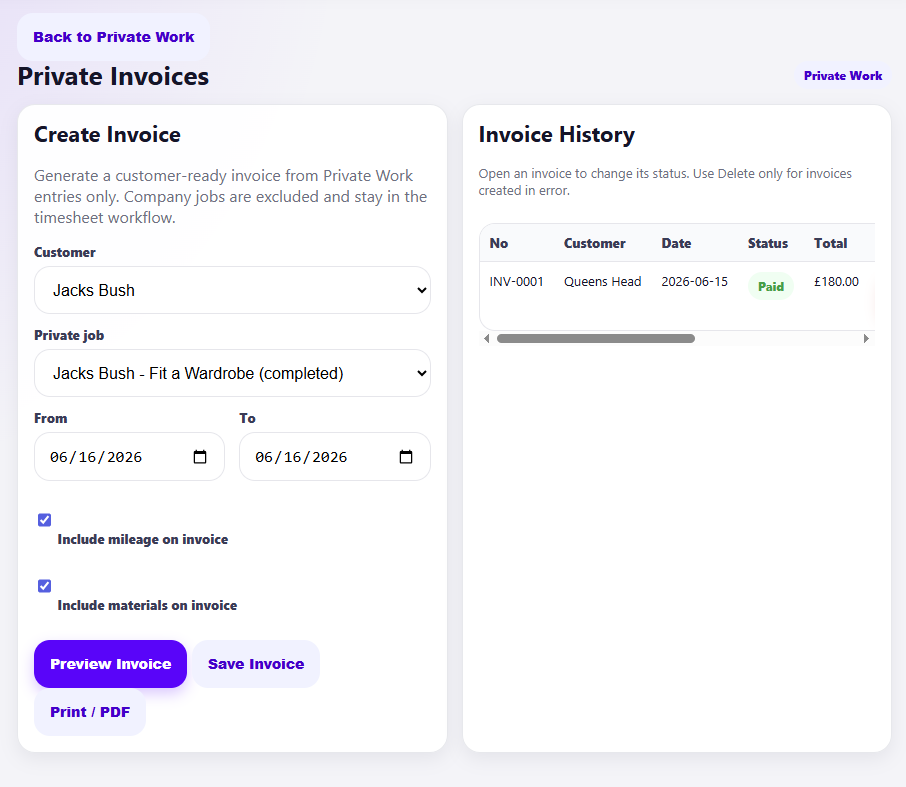The image size is (906, 787).
Task: Uncheck Include mileage on invoice
Action: click(x=44, y=520)
